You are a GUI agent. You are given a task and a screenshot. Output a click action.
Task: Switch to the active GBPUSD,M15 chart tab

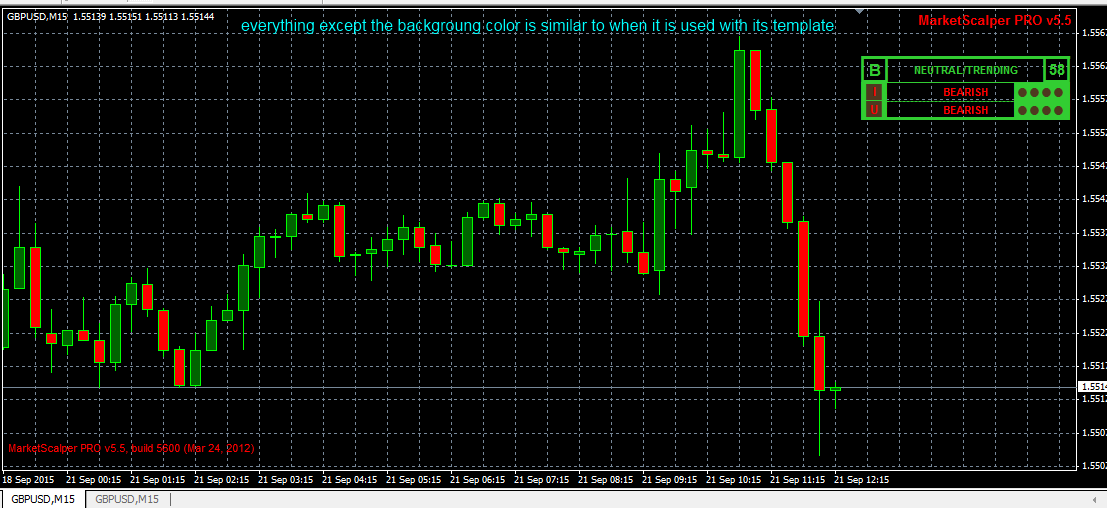(x=42, y=500)
